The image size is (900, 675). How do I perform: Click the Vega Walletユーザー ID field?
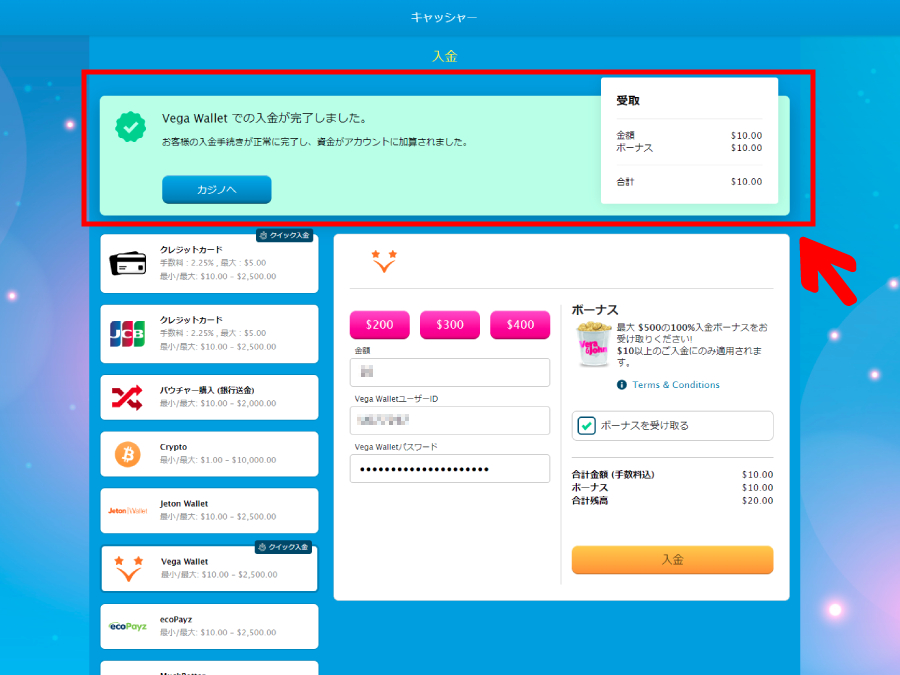[449, 420]
